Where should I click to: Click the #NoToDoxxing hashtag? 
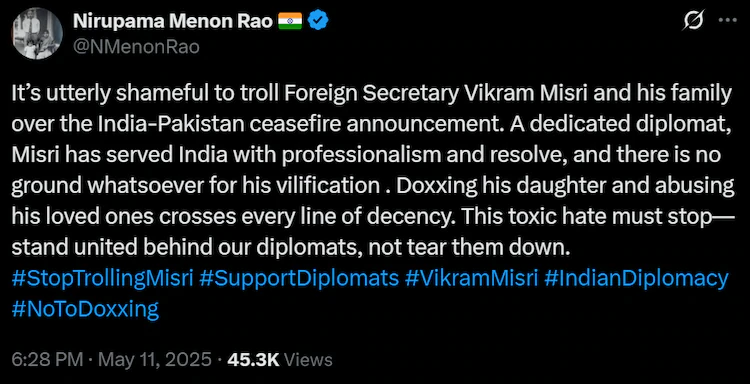tap(85, 309)
